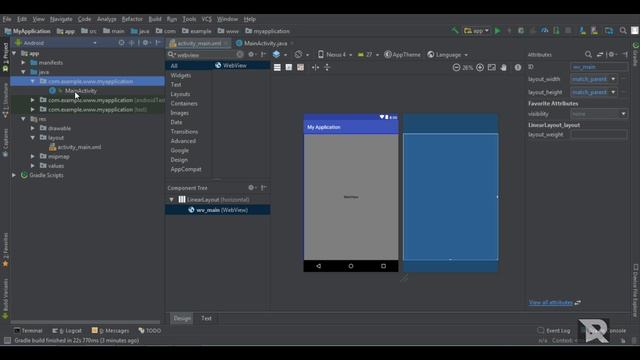Viewport: 640px width, 360px height.
Task: Click the palette search input field
Action: pos(206,54)
